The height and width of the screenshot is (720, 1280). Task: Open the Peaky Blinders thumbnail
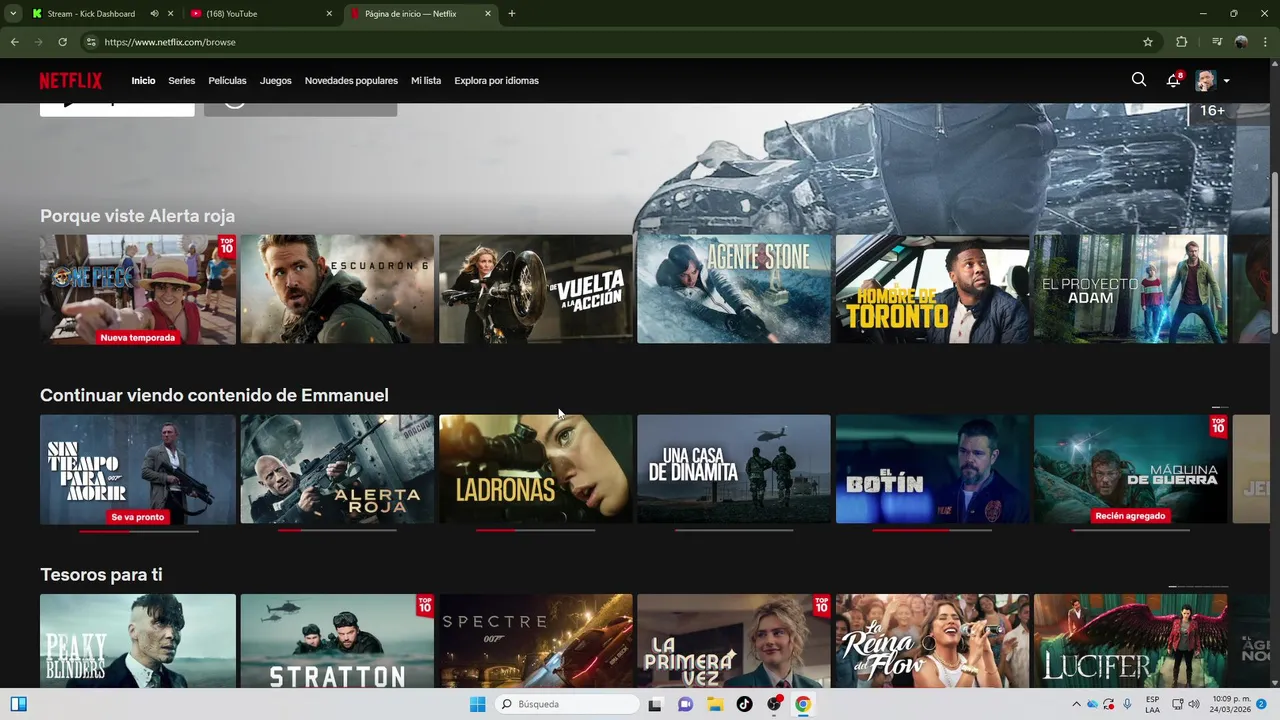point(138,641)
